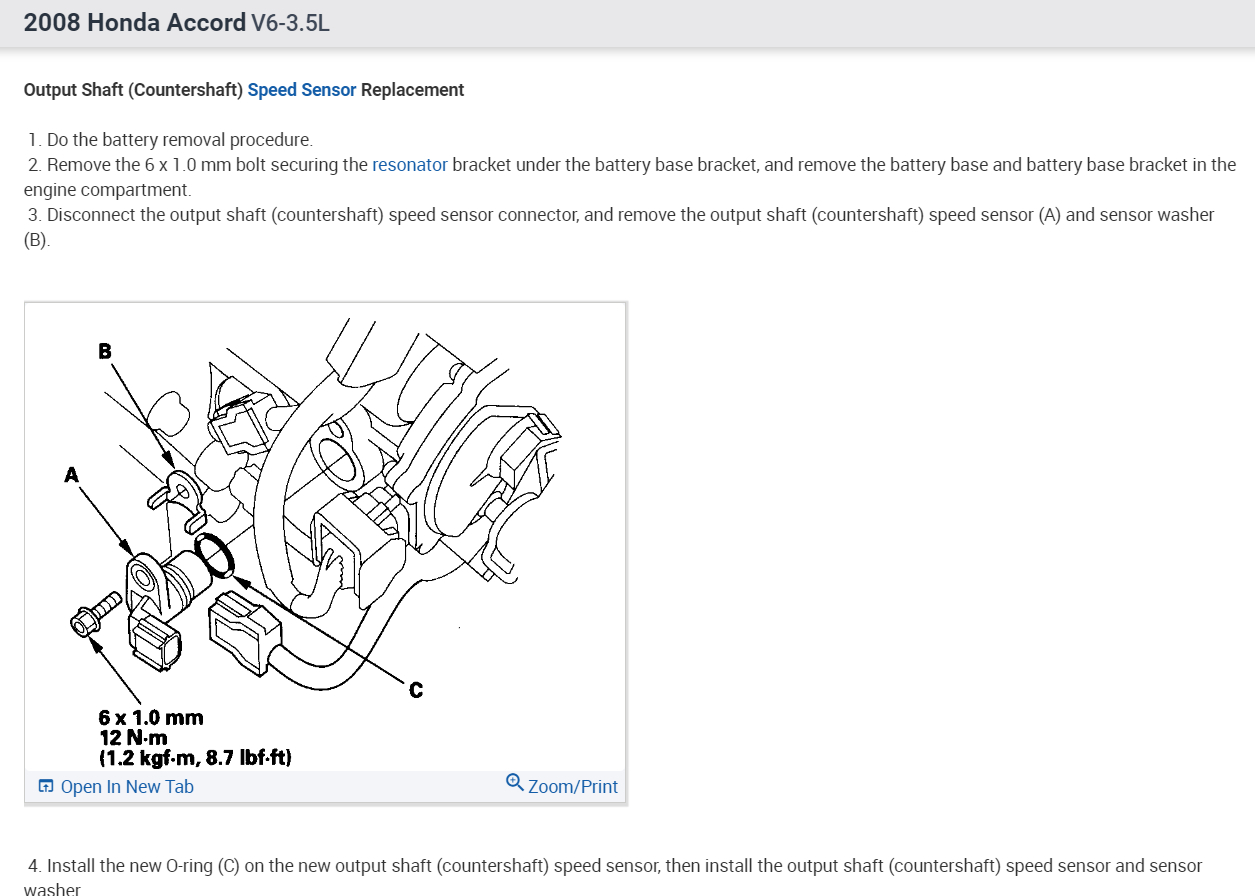The height and width of the screenshot is (896, 1255).
Task: Click label 'A' in the diagram
Action: tap(71, 475)
